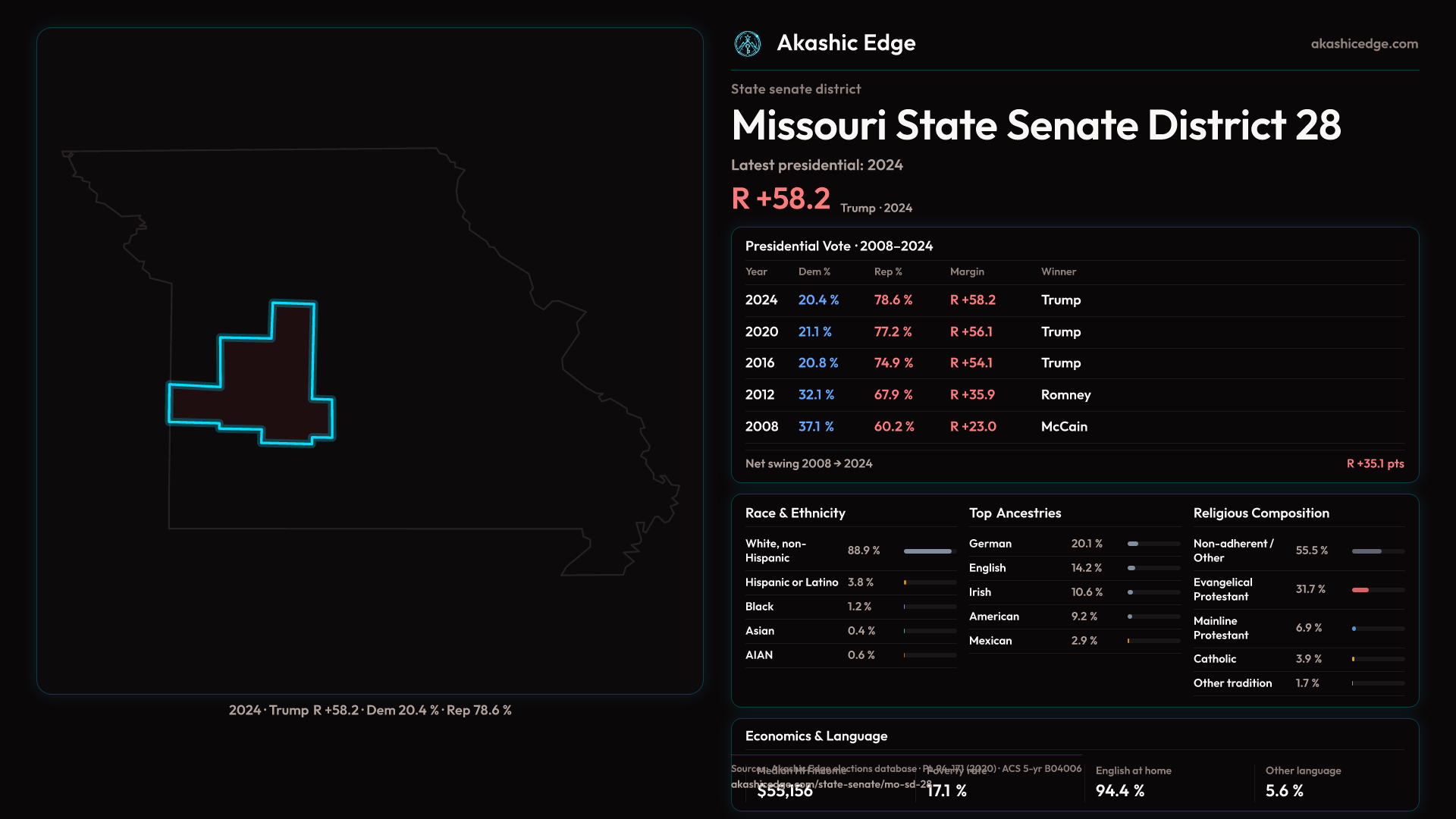Click the White non-Hispanic percentage bar
Screen dimensions: 1456x819
click(x=927, y=551)
